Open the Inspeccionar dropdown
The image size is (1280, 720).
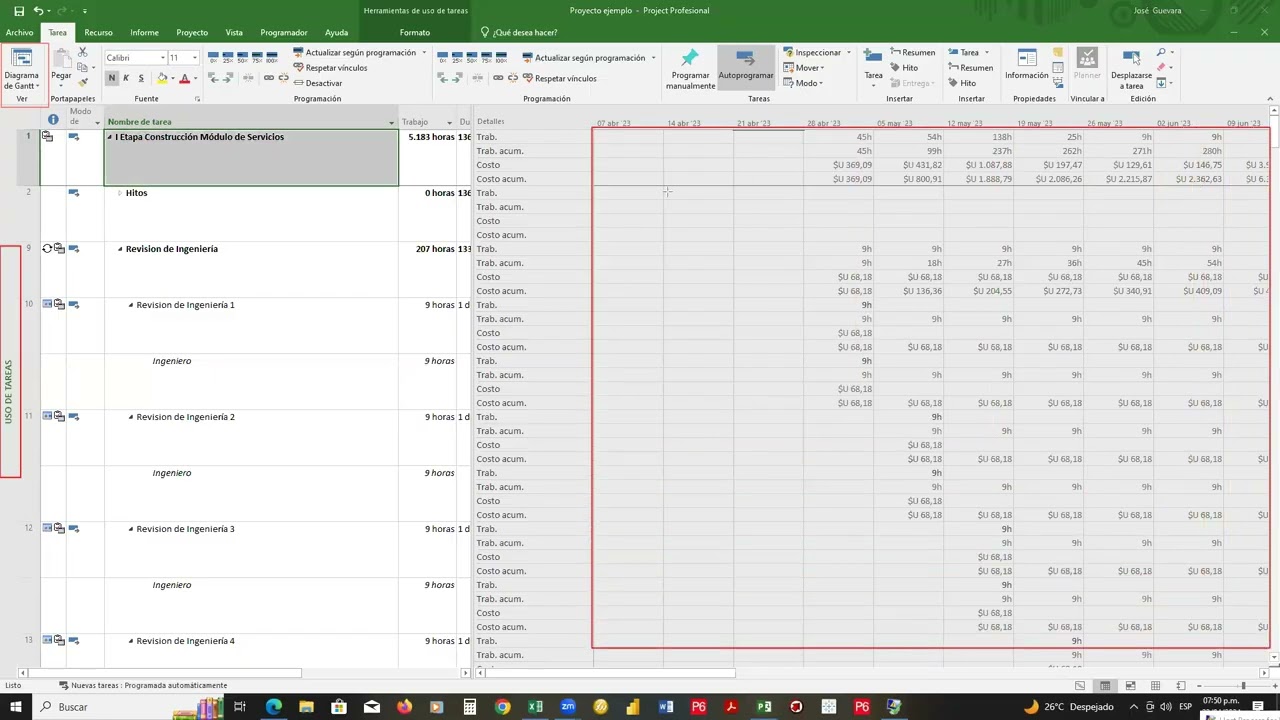point(817,52)
